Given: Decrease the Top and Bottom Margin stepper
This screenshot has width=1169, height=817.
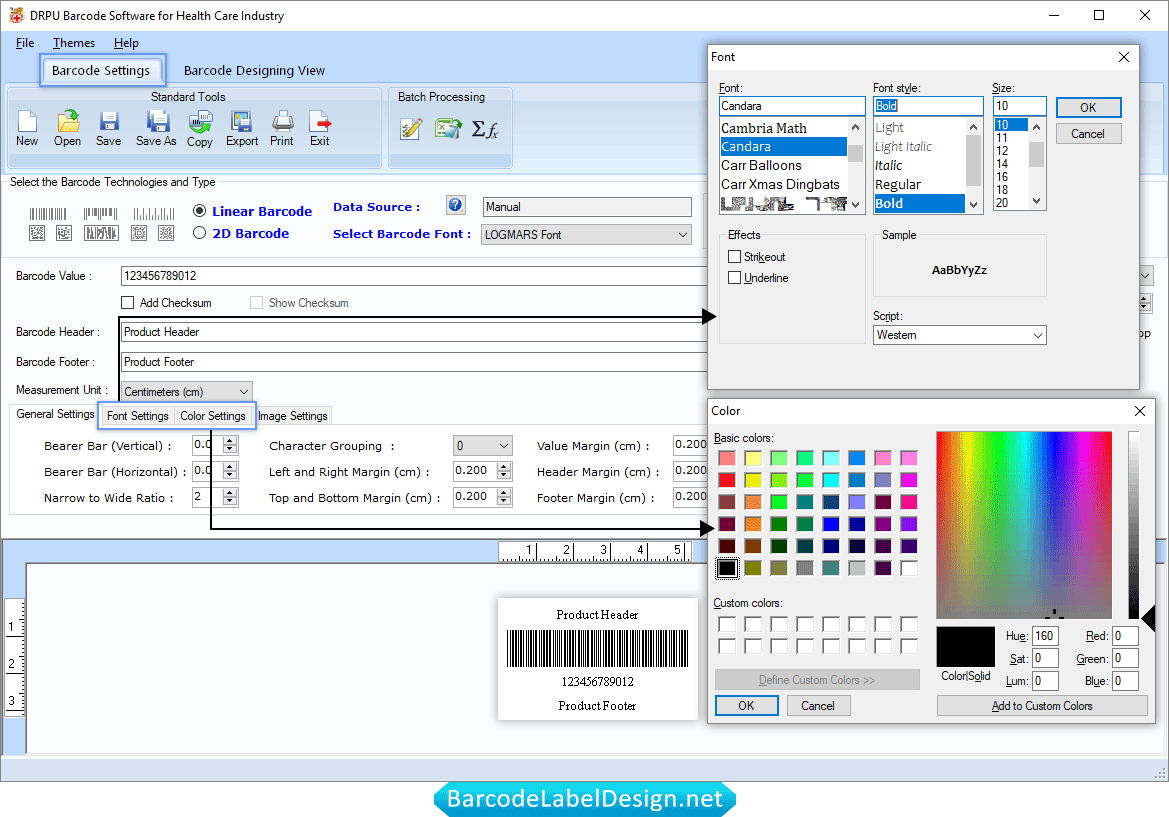Looking at the screenshot, I should coord(505,501).
